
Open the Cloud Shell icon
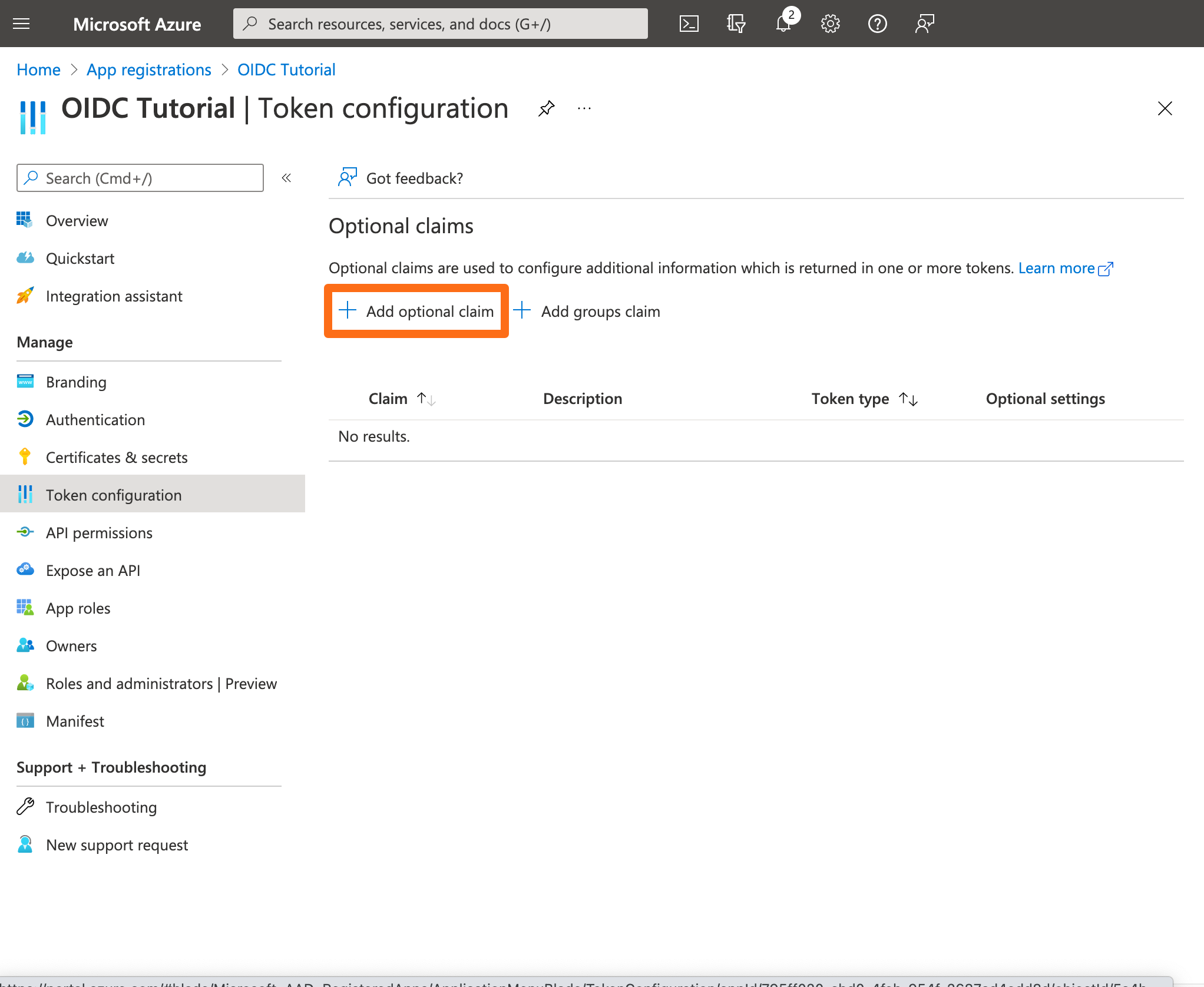click(x=689, y=24)
